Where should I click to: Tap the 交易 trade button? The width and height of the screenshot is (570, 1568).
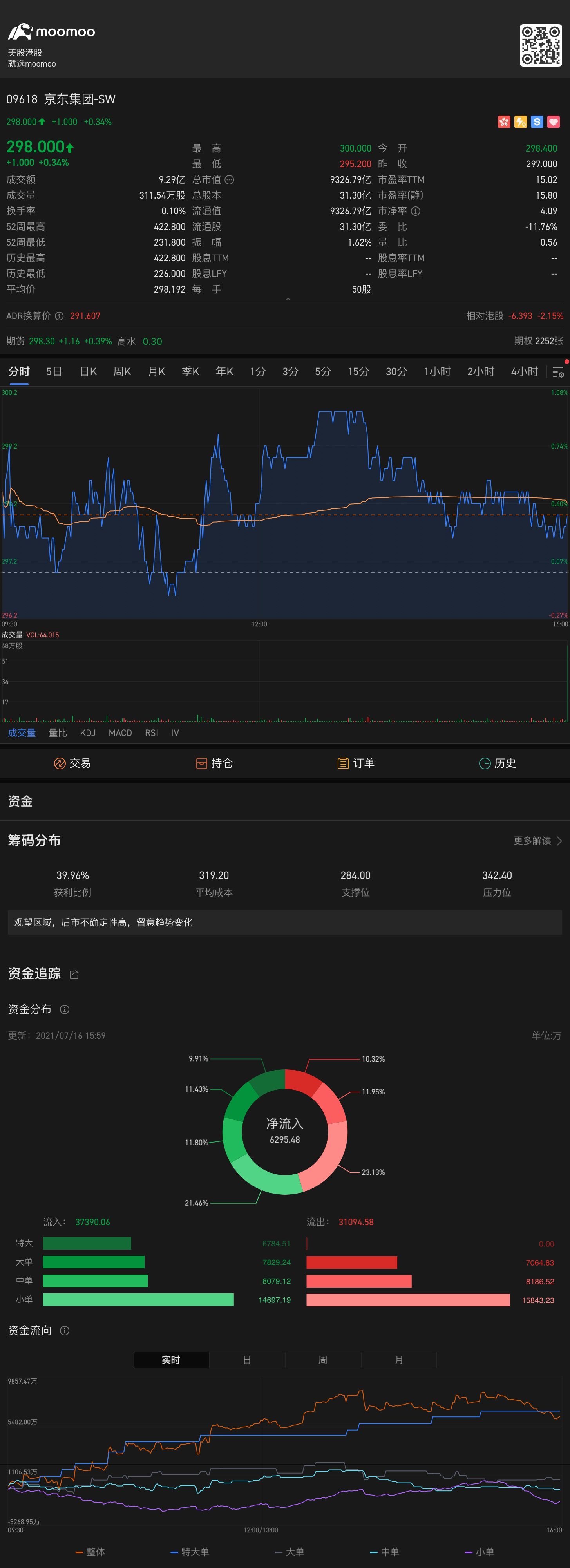pos(72,763)
